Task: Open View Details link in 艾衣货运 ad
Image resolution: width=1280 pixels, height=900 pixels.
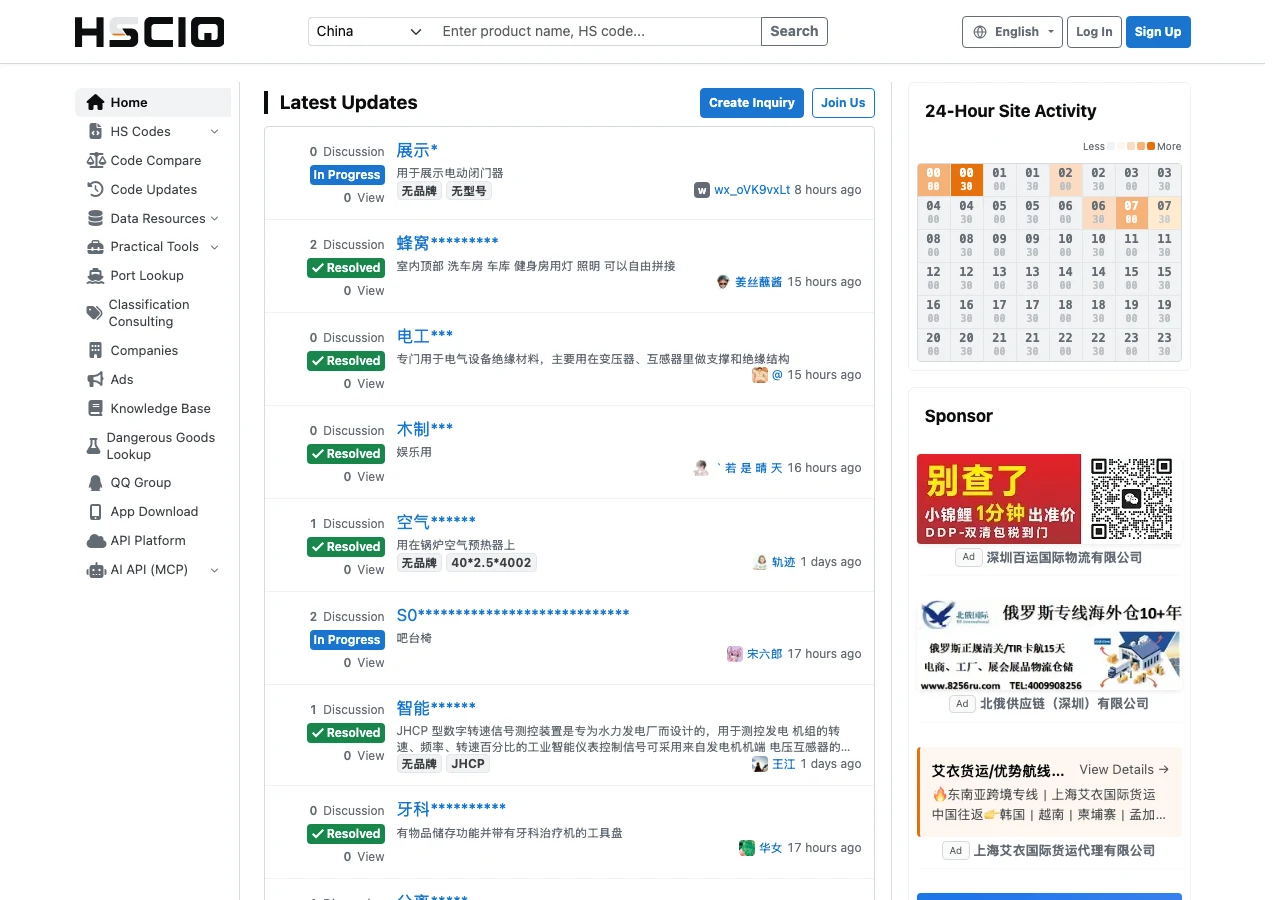Action: point(1124,769)
